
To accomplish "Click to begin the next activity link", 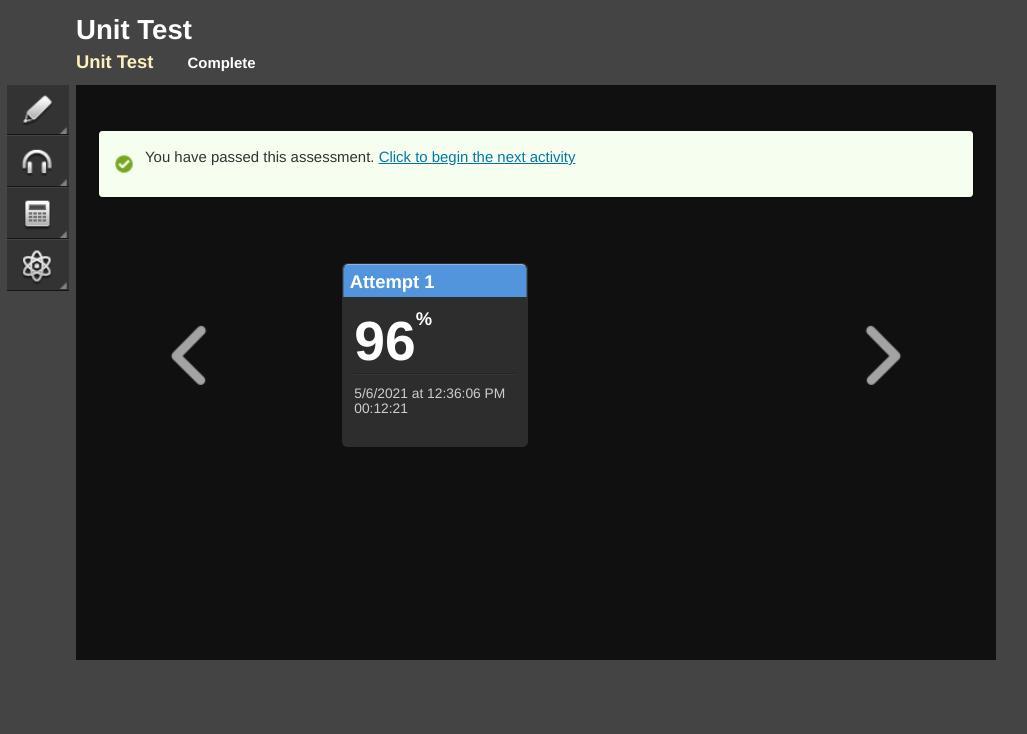I will coord(477,157).
